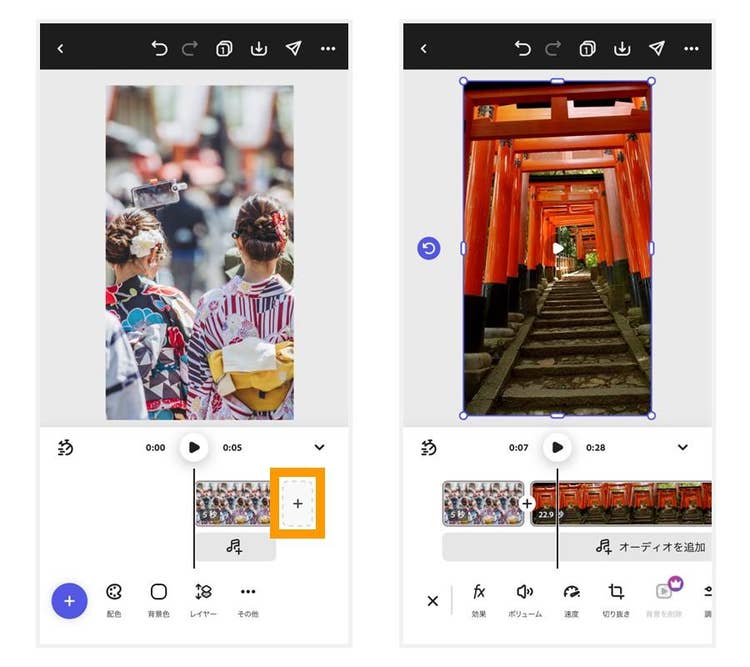750x667 pixels.
Task: Play the video in right screen timeline
Action: pos(557,447)
